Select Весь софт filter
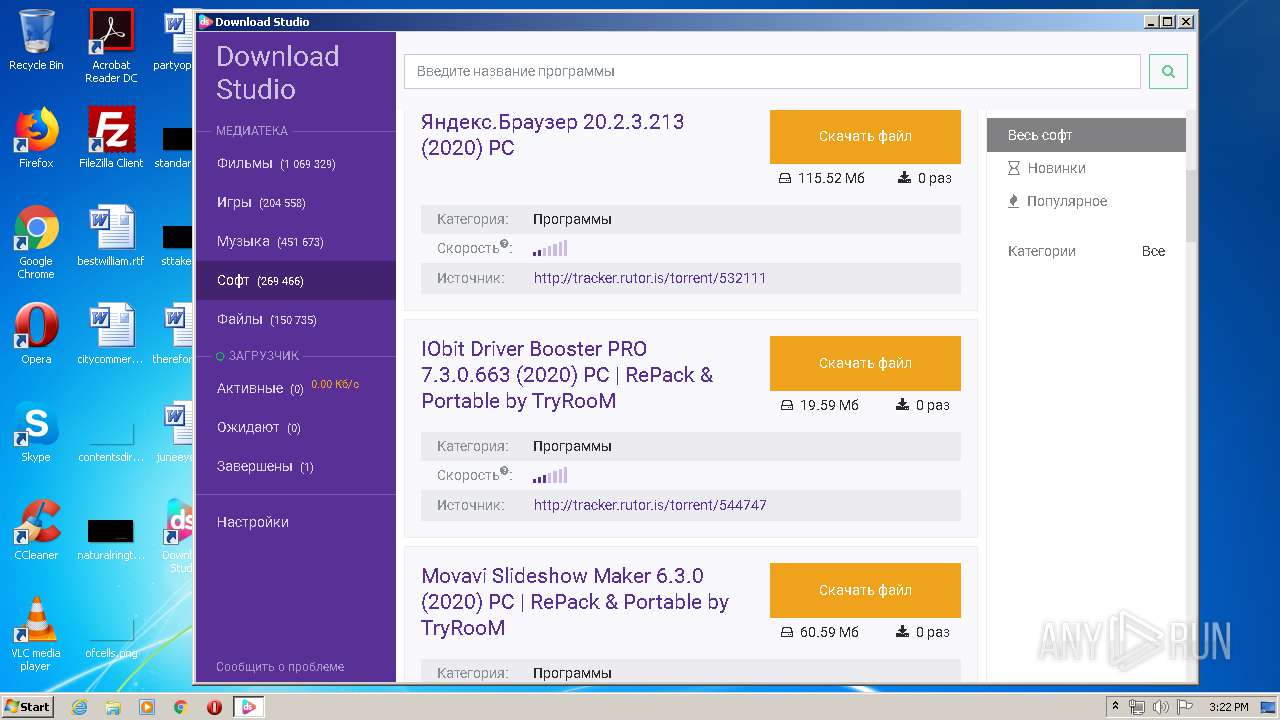 pyautogui.click(x=1086, y=135)
